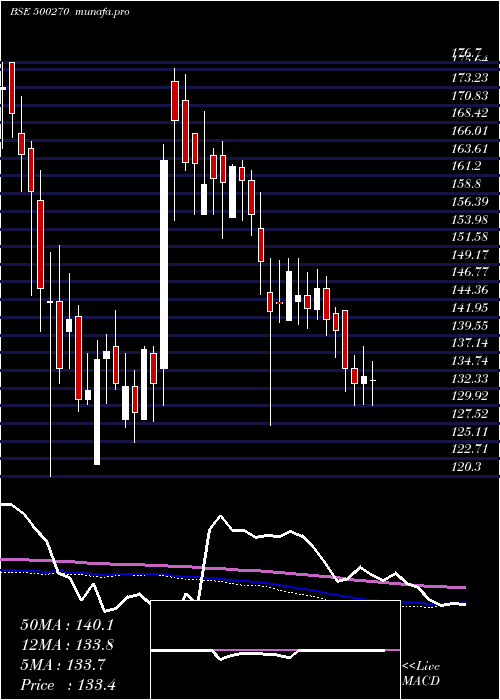Click the 156.39 price axis label

(x=470, y=202)
